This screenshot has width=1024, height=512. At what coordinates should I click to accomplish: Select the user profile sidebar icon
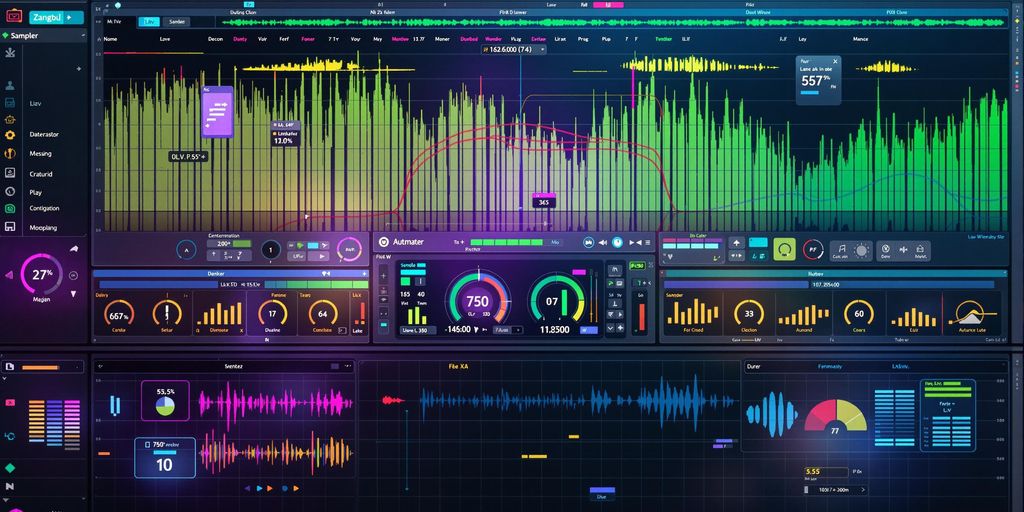click(10, 86)
